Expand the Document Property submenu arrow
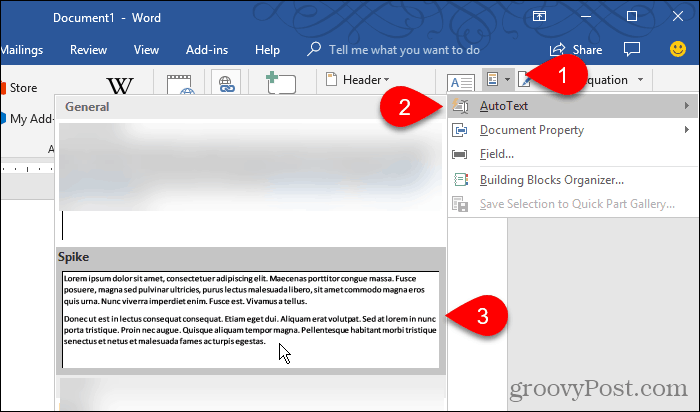Screen dimensions: 700x412 686,129
